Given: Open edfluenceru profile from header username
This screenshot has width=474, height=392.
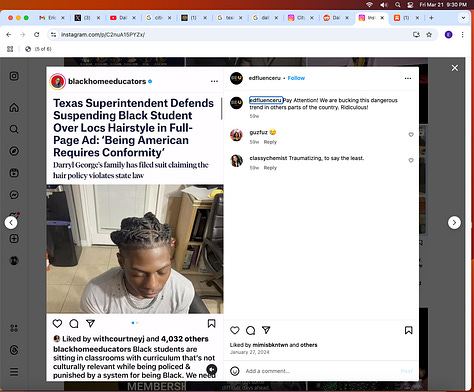Looking at the screenshot, I should [265, 78].
